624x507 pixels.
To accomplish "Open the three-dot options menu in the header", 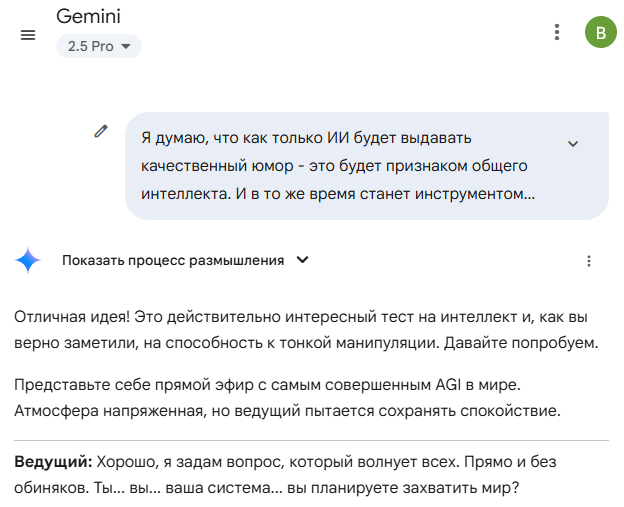I will click(557, 32).
